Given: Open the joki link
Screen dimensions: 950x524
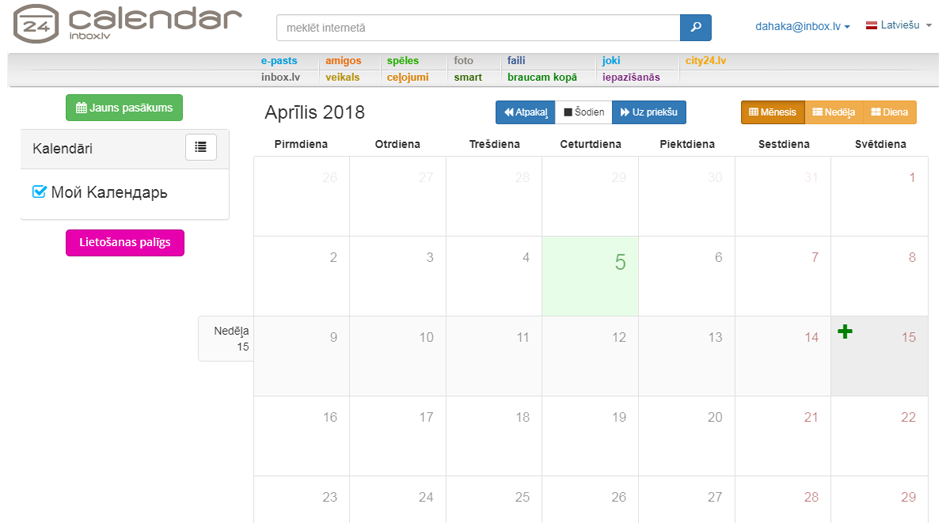Looking at the screenshot, I should click(611, 61).
